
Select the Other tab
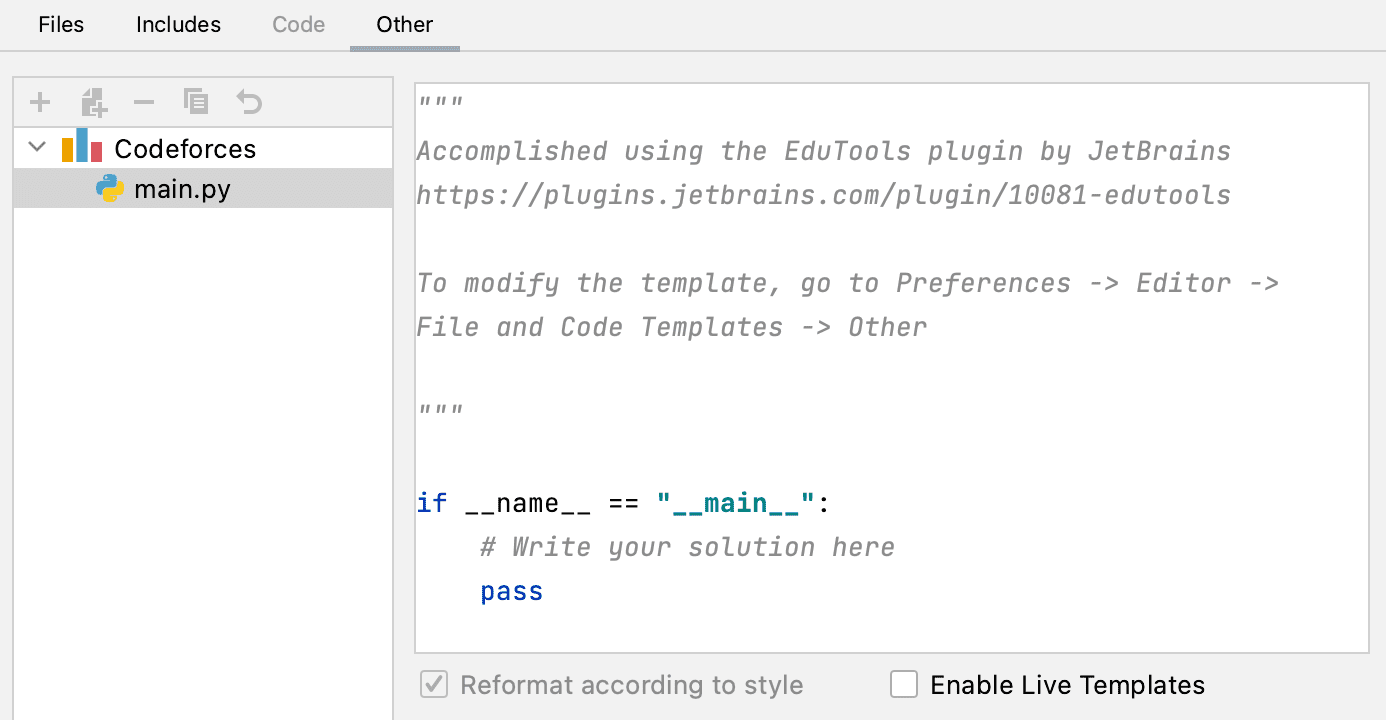pyautogui.click(x=405, y=25)
